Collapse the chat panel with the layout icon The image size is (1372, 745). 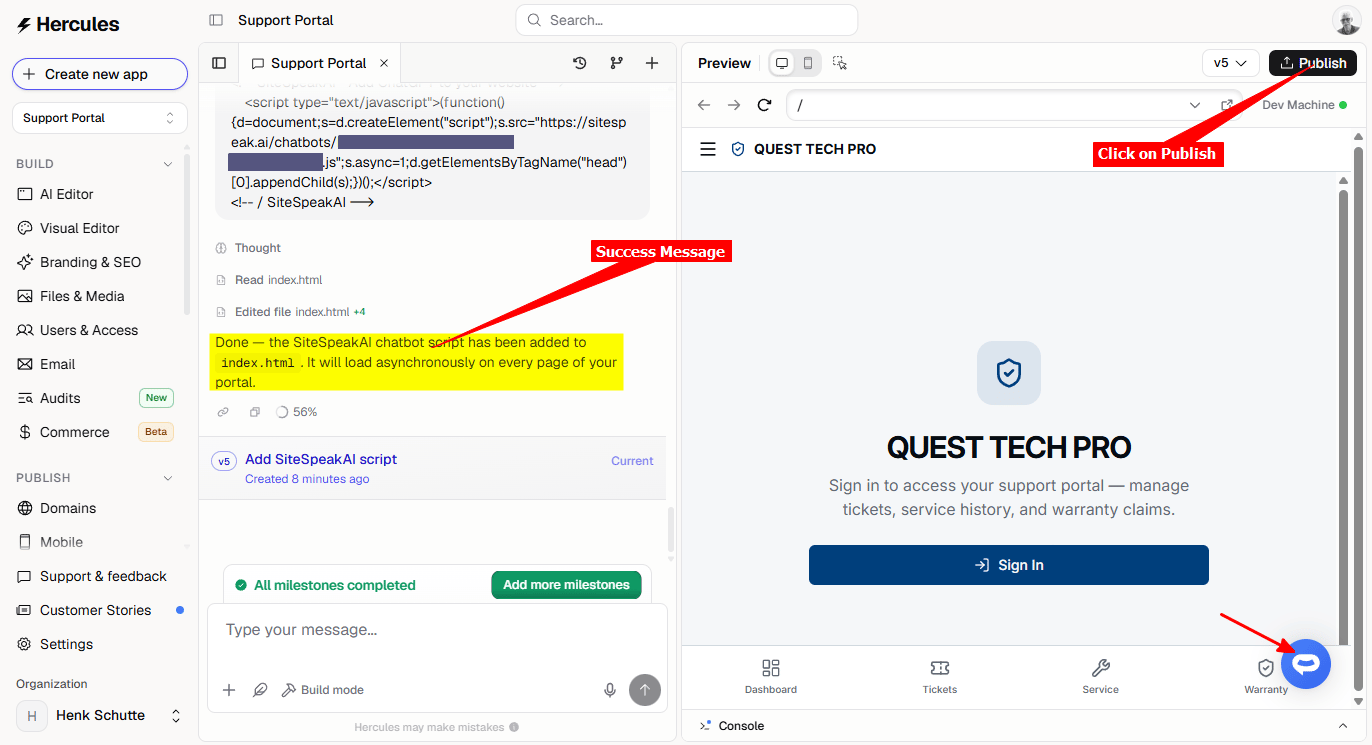[219, 63]
